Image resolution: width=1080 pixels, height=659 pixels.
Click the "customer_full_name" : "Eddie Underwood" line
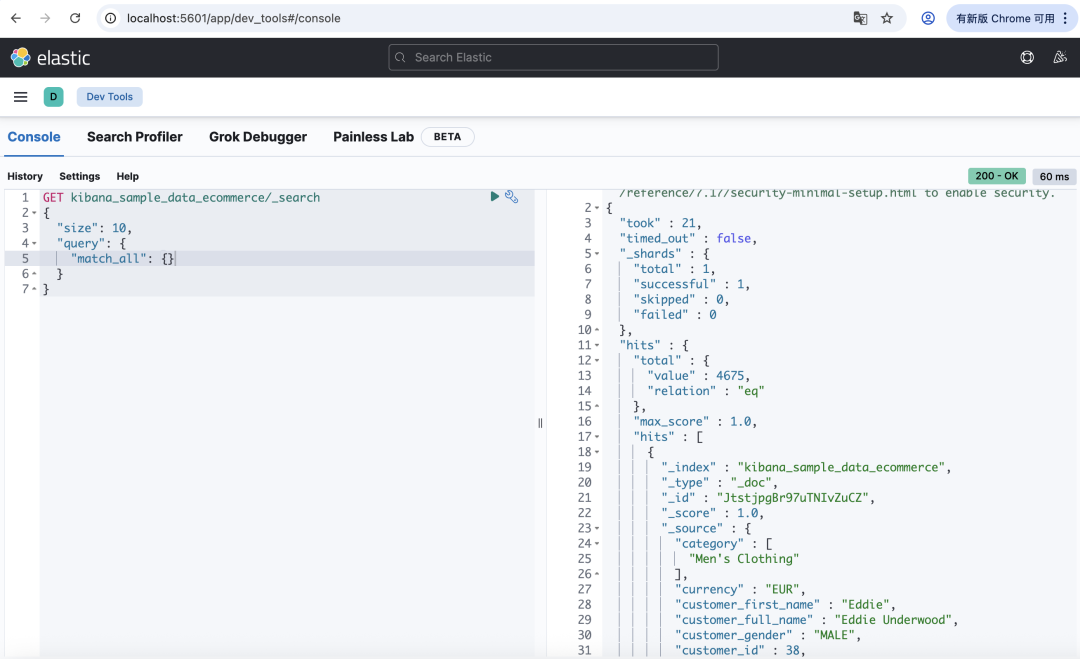tap(817, 620)
